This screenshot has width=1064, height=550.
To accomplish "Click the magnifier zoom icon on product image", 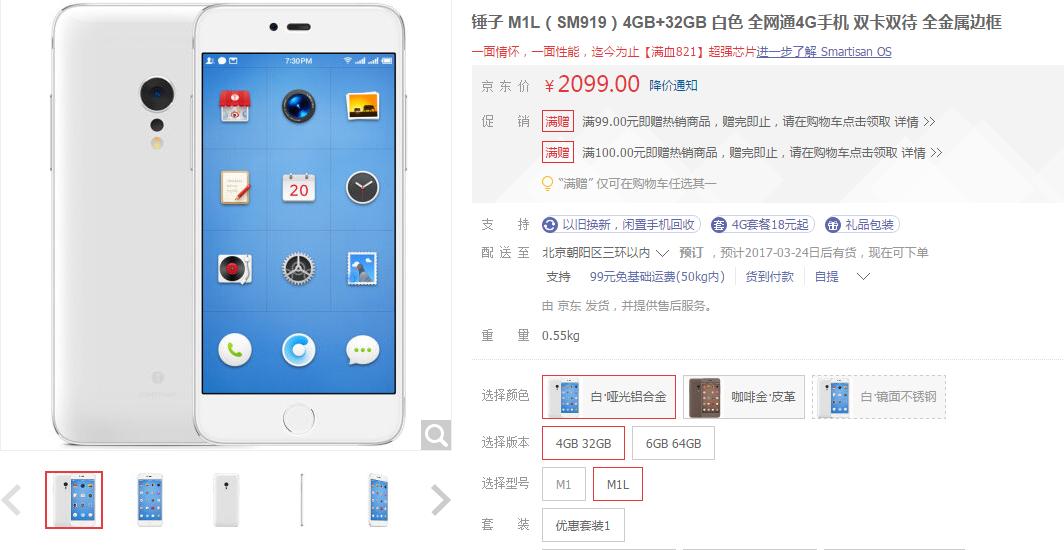I will (436, 434).
